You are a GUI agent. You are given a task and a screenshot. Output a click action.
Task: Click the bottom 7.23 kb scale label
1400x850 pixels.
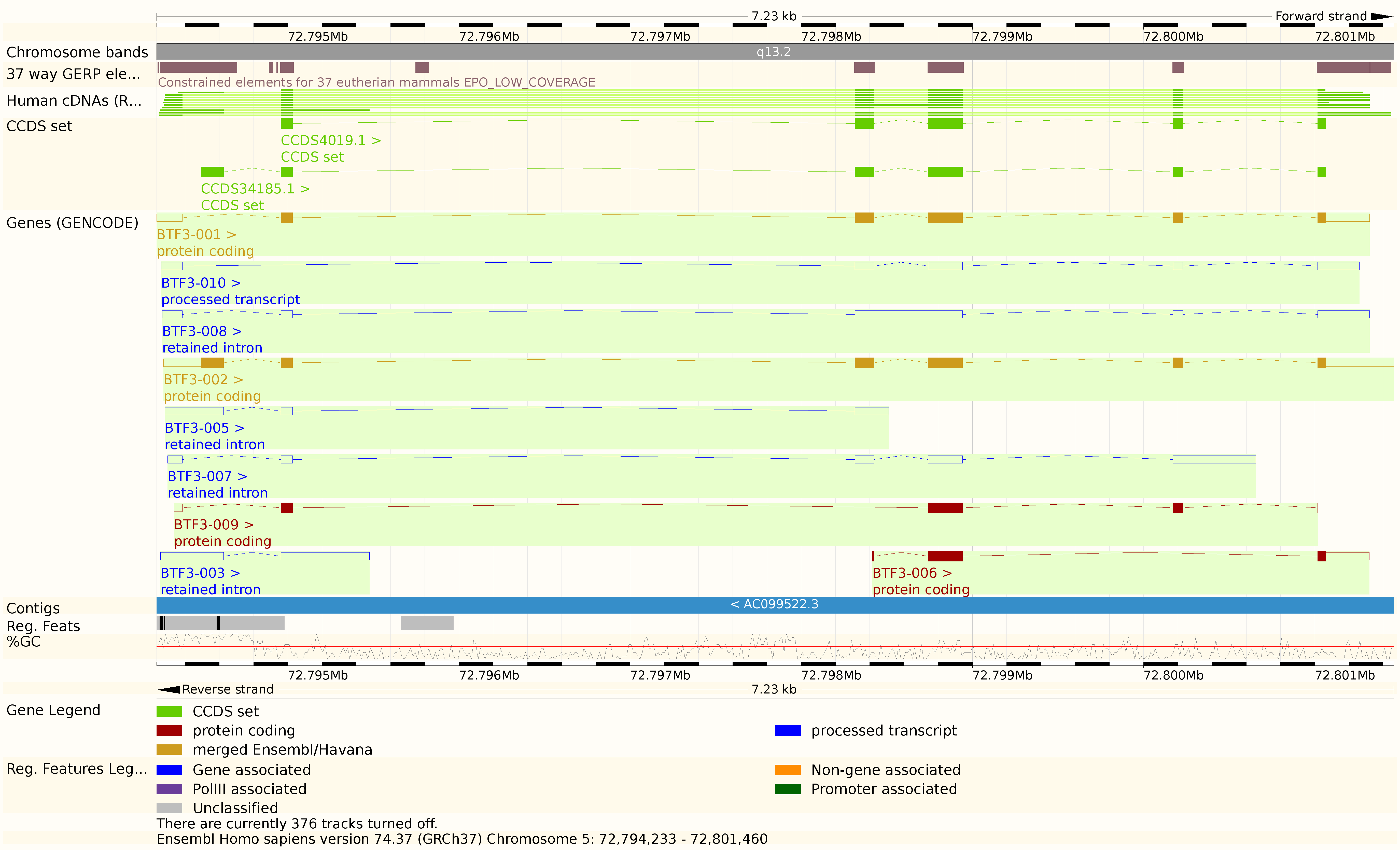tap(774, 690)
